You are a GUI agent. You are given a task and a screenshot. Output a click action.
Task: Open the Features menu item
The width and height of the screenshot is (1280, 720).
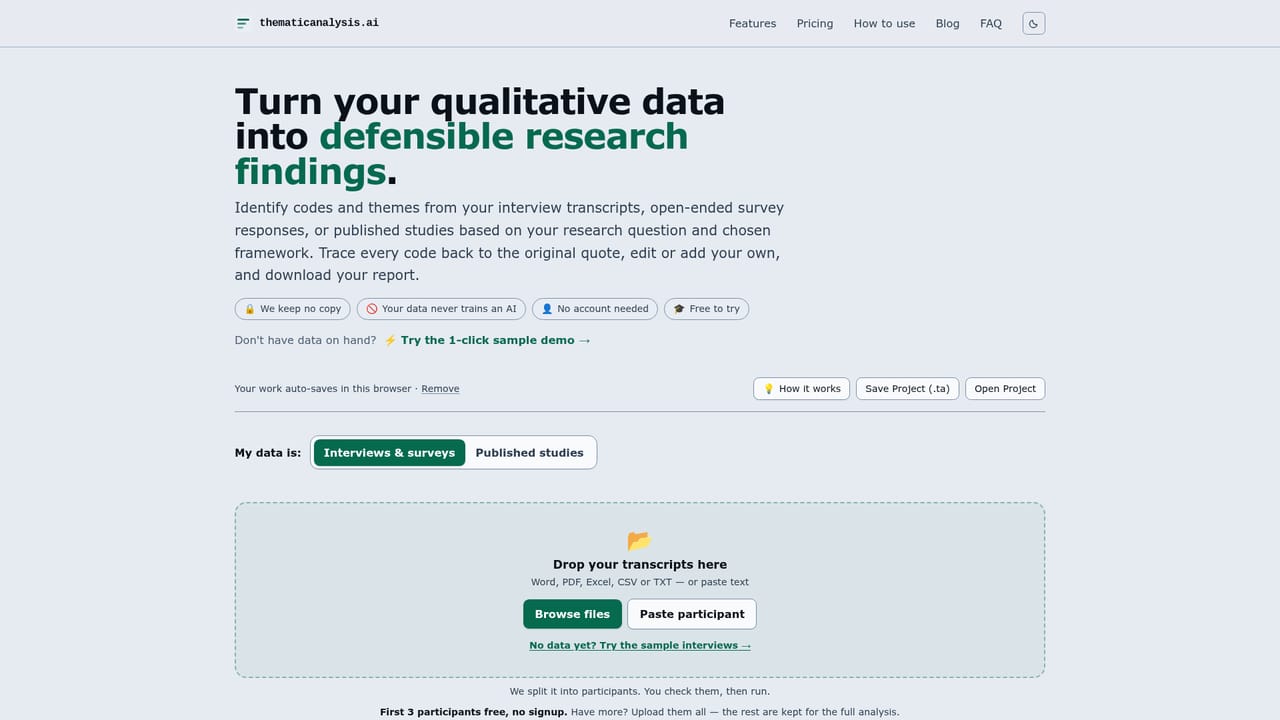point(752,23)
